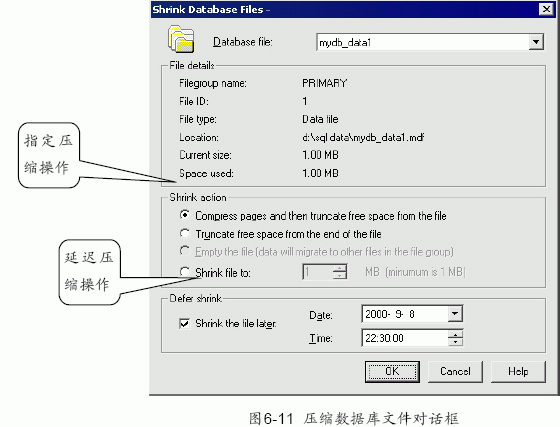Open the Date dropdown arrow

click(x=455, y=314)
